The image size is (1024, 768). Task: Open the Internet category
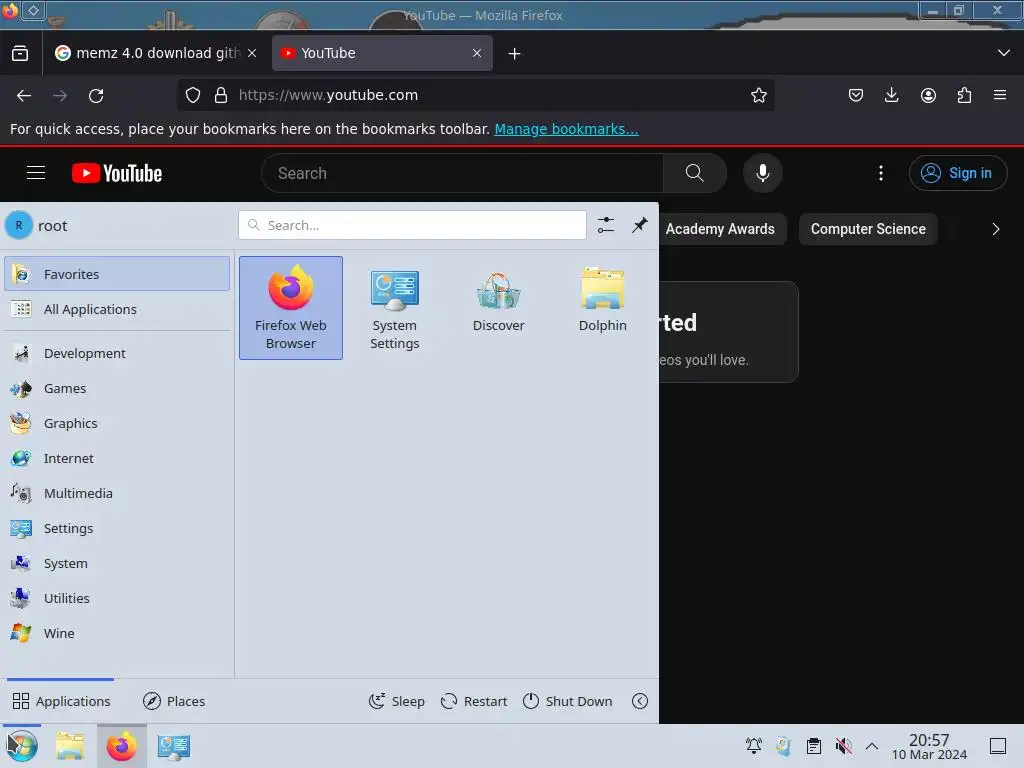coord(117,458)
